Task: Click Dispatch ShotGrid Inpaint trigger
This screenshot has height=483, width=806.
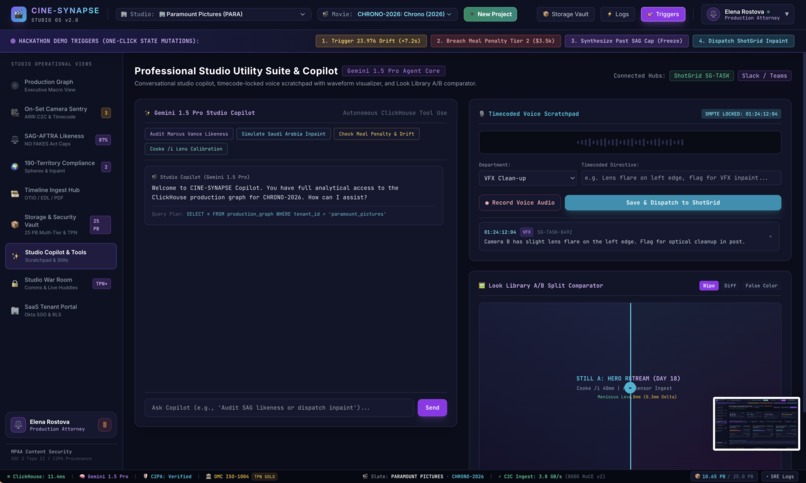Action: pos(743,41)
